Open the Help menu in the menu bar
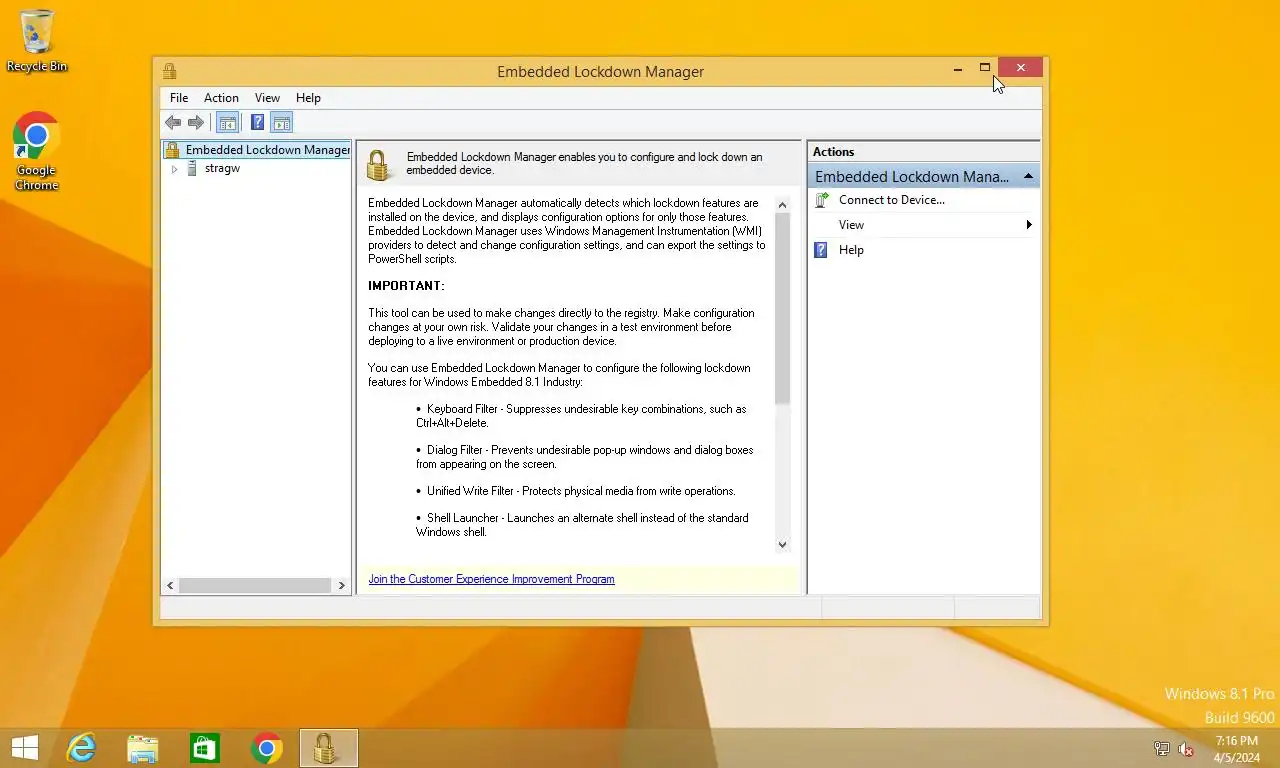1280x768 pixels. 308,98
